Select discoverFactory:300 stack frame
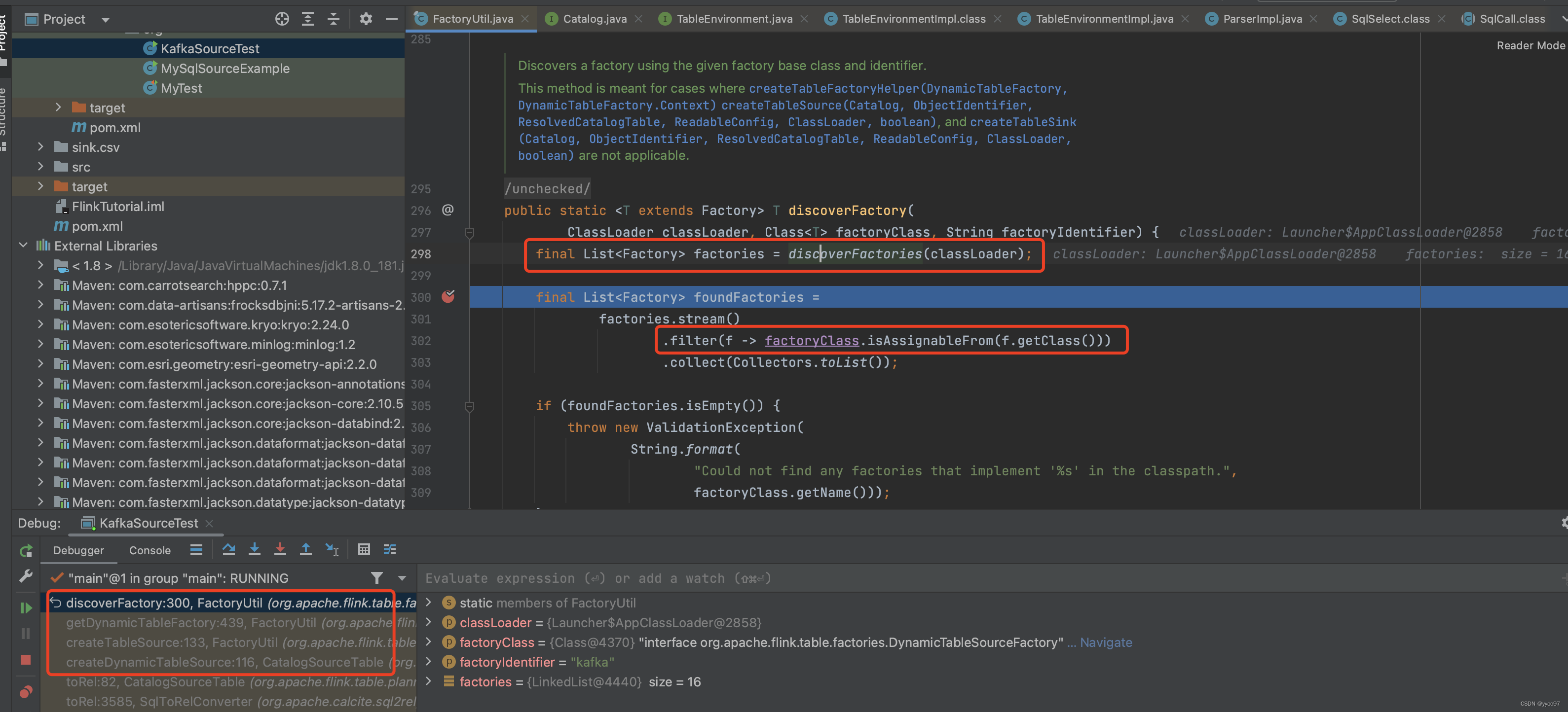Screen dimensions: 1568x712 click(x=229, y=603)
